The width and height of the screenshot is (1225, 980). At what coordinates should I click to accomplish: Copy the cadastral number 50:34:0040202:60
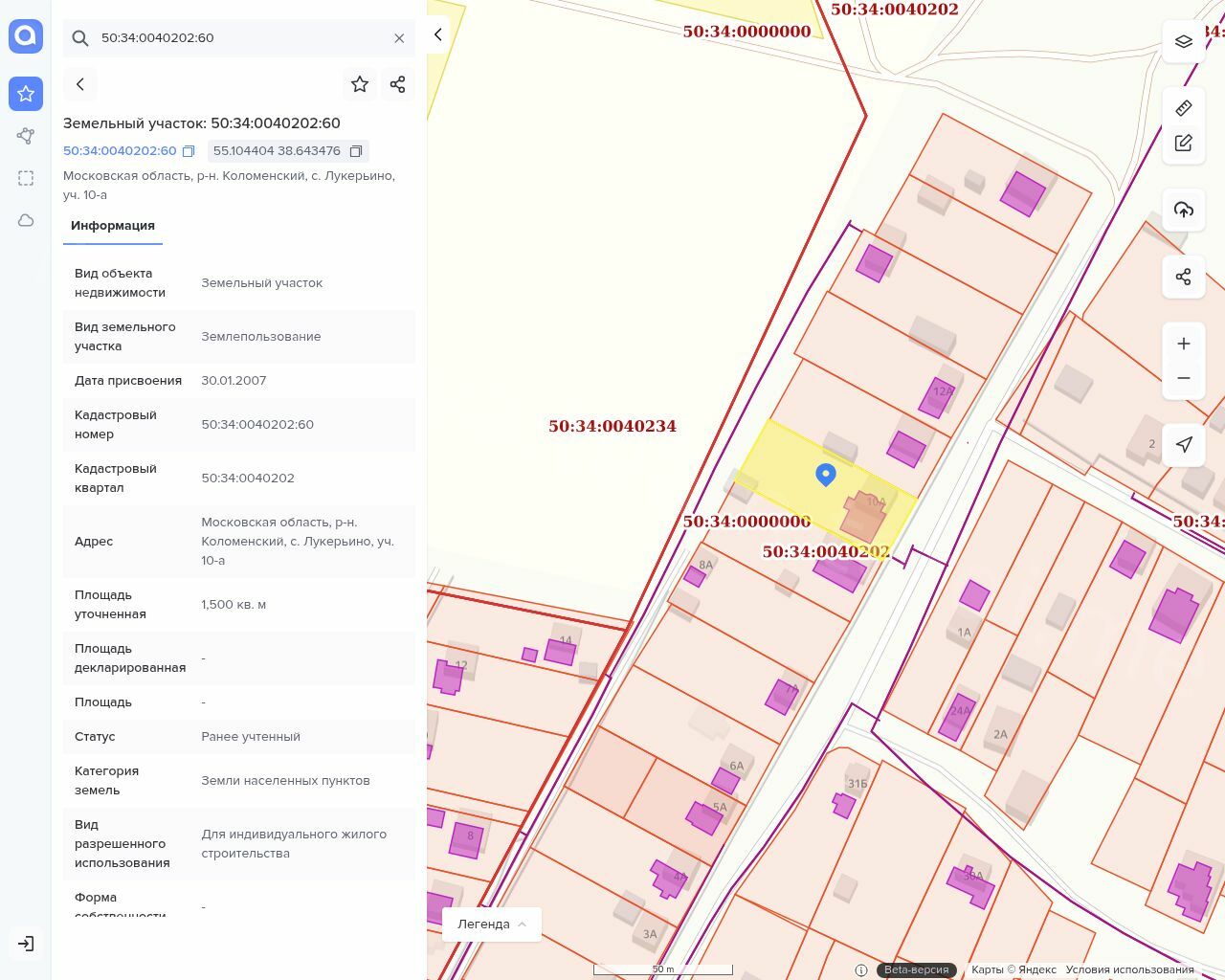tap(189, 151)
